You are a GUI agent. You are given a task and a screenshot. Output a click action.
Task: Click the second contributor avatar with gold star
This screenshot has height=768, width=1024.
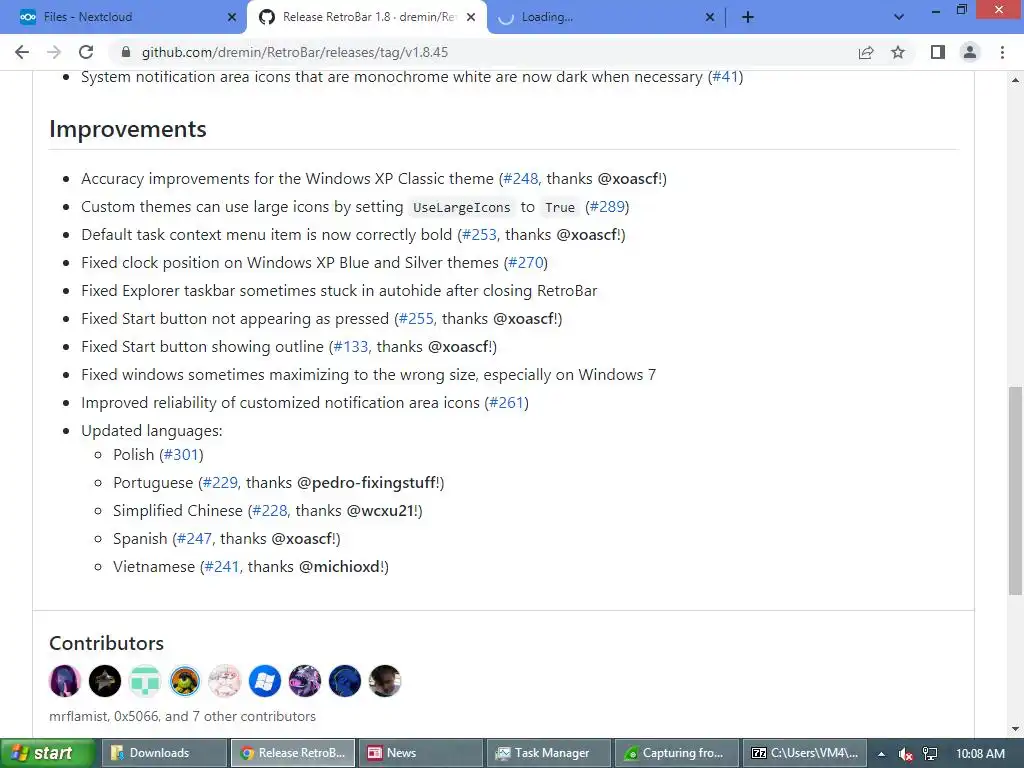tap(104, 681)
